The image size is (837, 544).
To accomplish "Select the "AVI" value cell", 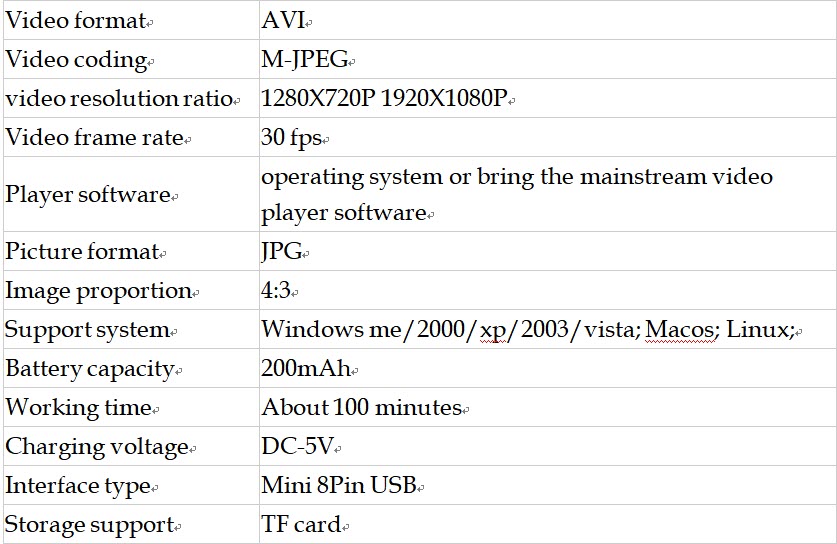I will 284,21.
